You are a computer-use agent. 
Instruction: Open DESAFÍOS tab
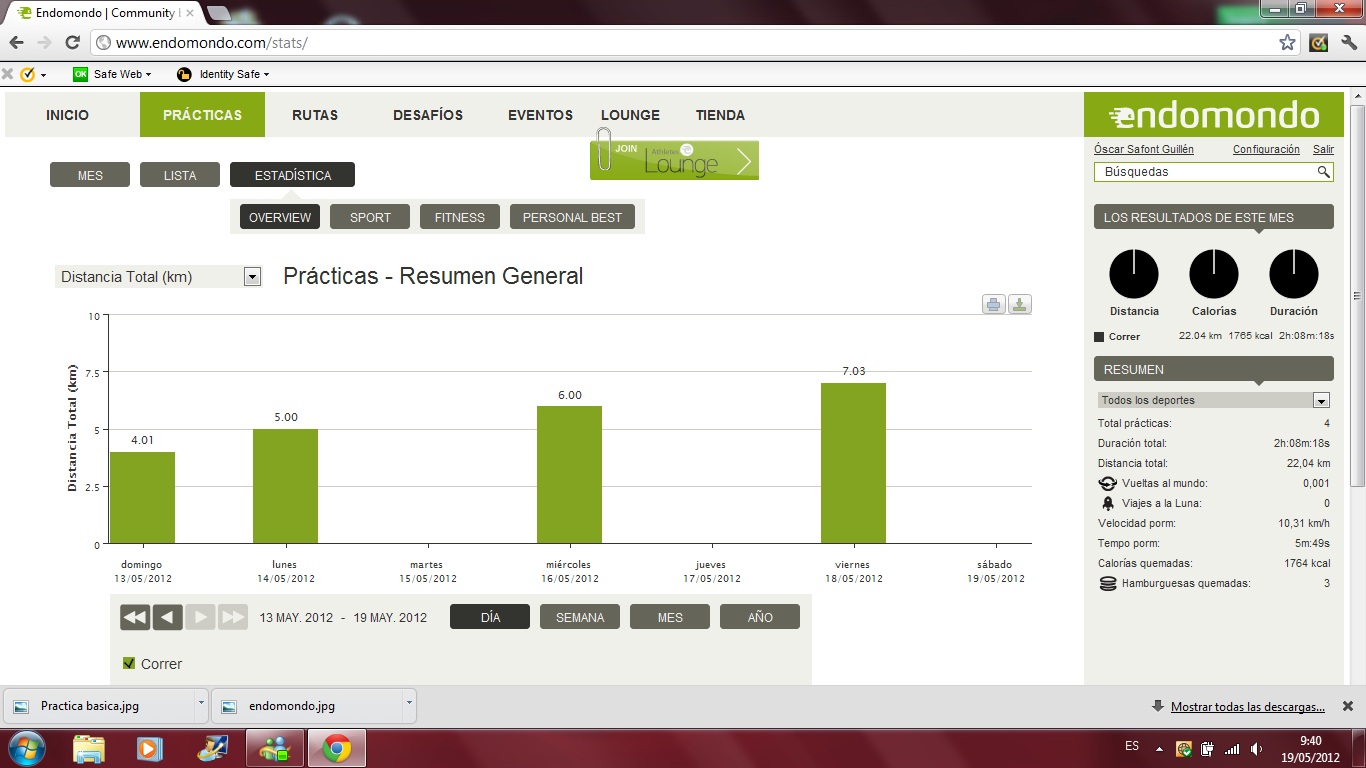pos(428,115)
